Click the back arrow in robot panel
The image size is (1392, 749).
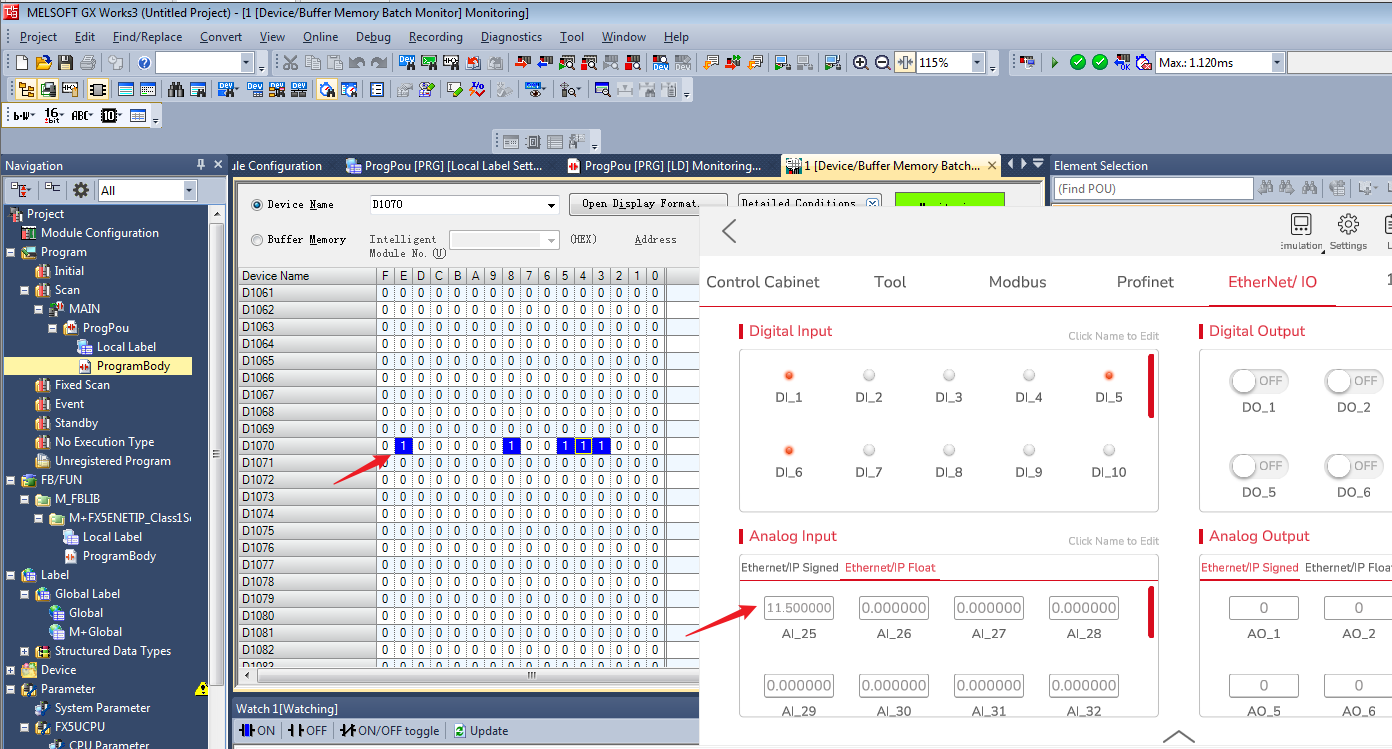[729, 231]
